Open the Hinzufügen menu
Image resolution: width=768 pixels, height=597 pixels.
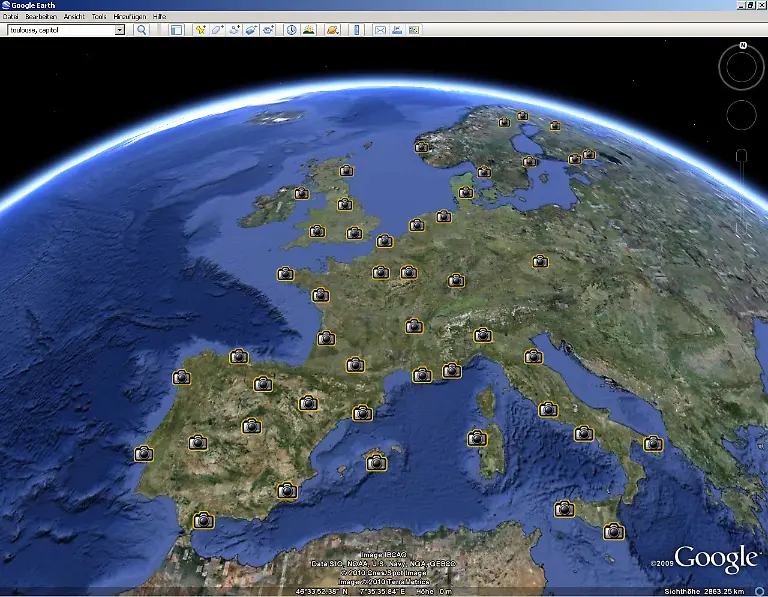pos(130,16)
